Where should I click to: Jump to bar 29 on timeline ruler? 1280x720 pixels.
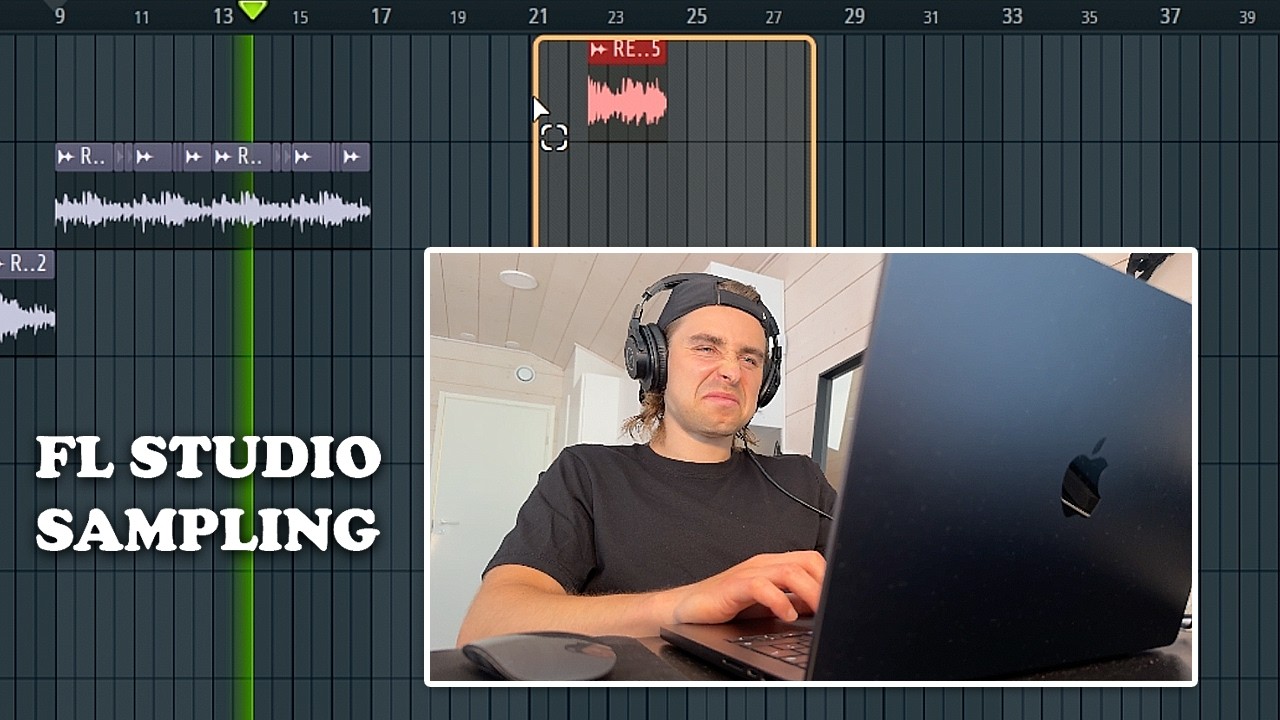point(854,16)
